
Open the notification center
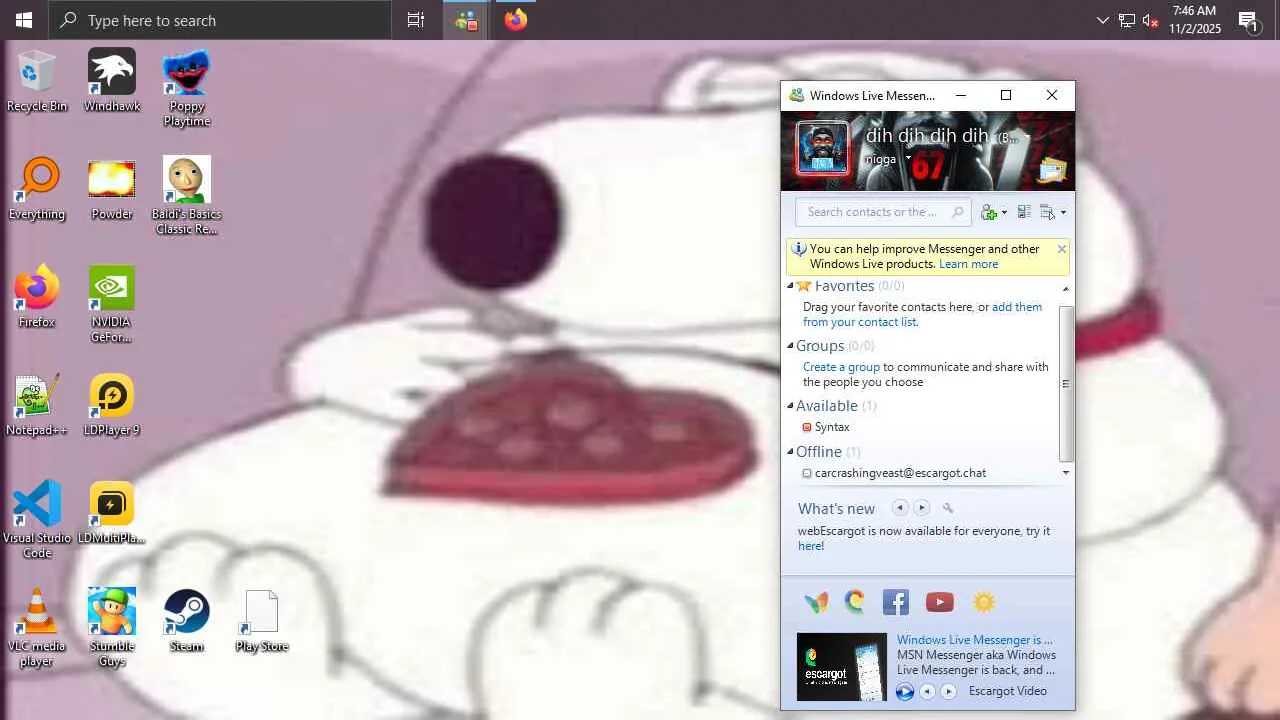click(x=1248, y=20)
